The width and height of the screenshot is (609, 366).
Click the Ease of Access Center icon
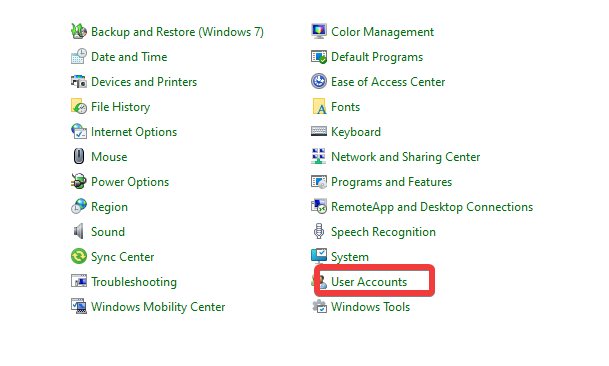319,82
